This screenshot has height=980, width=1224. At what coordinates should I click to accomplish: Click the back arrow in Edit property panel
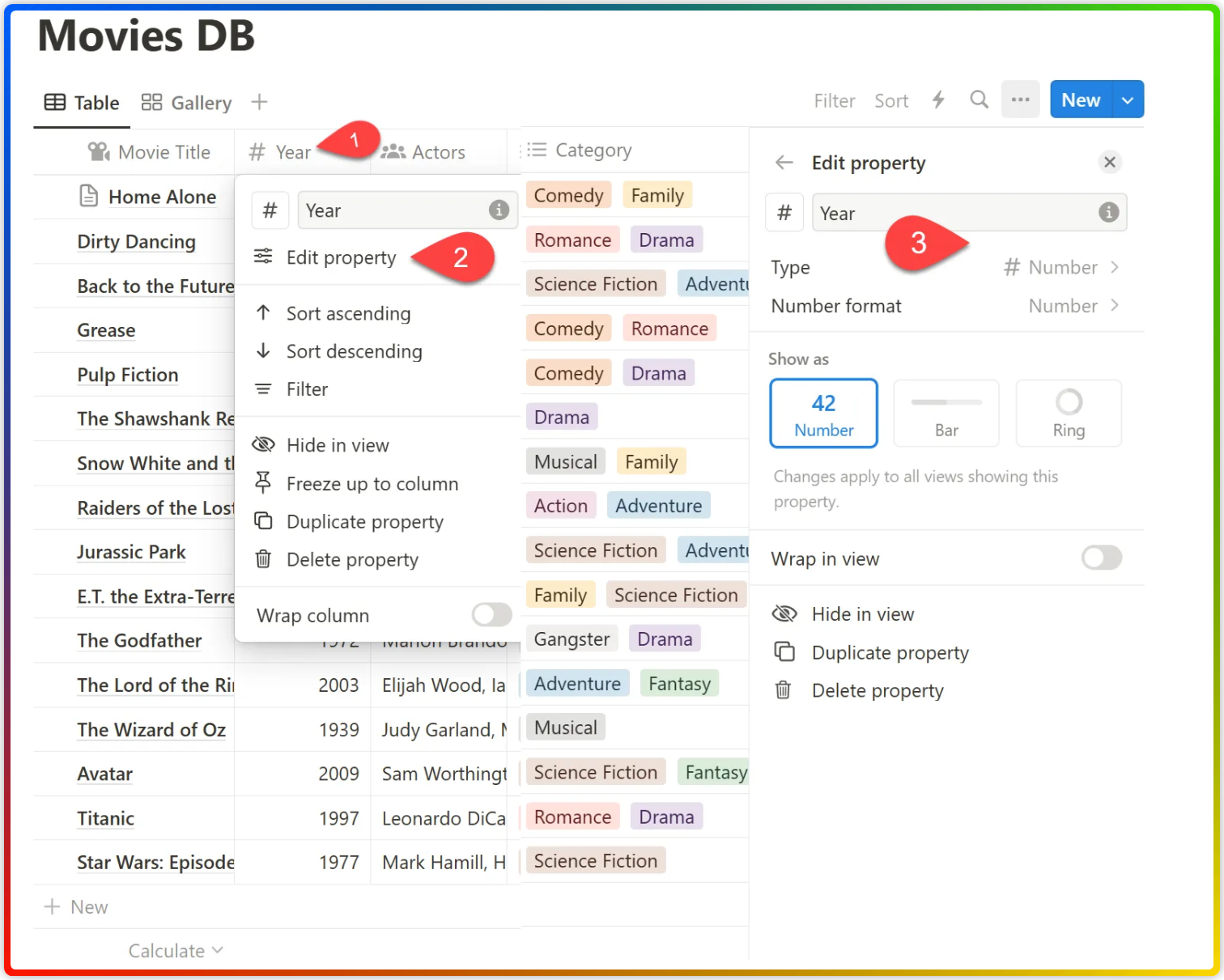(x=784, y=162)
